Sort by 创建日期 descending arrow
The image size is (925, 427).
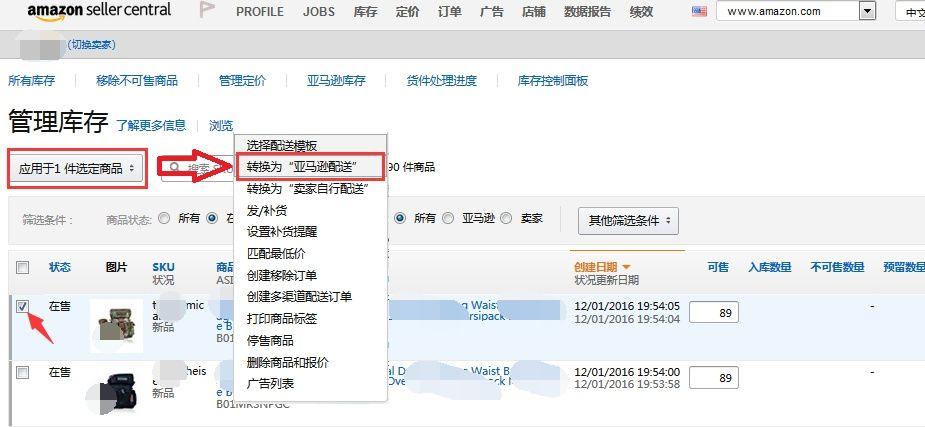626,267
